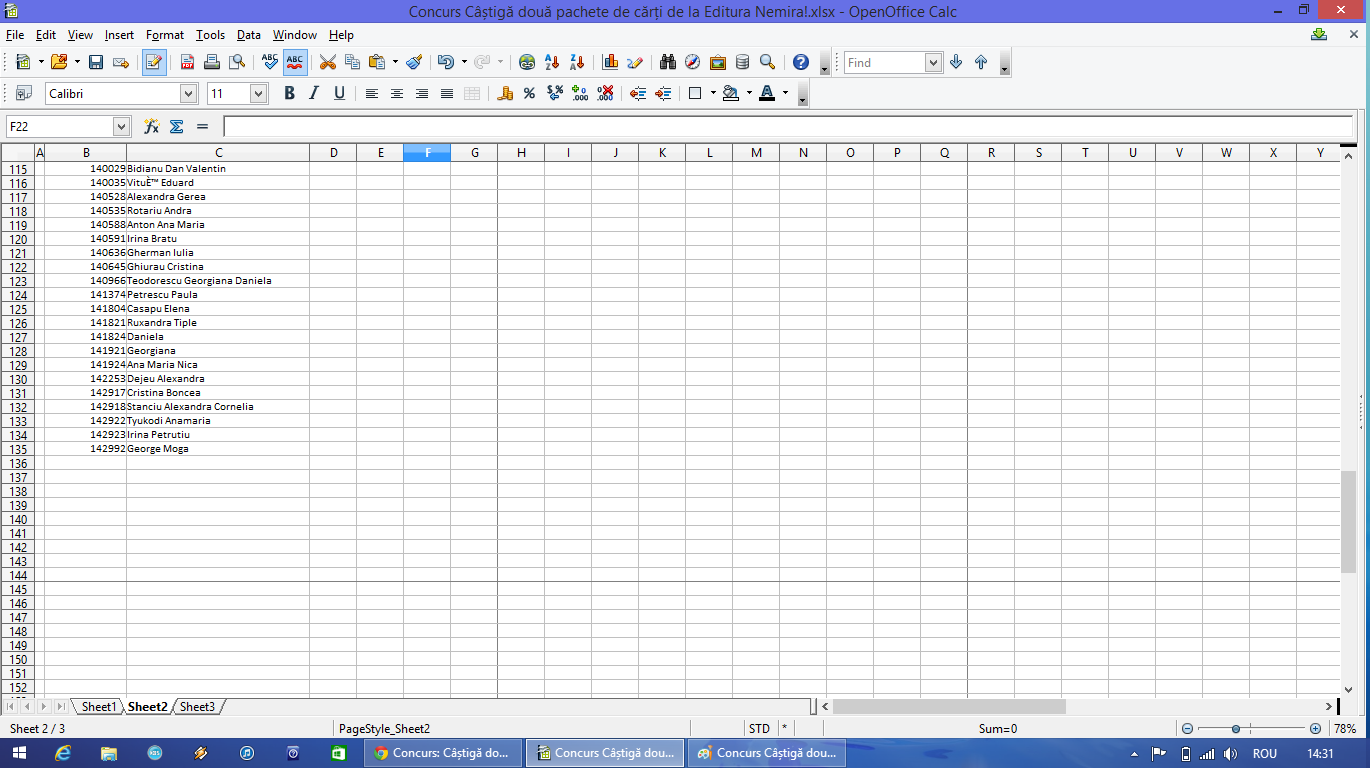The width and height of the screenshot is (1370, 768).
Task: Click the Cut scissors icon
Action: (x=327, y=62)
